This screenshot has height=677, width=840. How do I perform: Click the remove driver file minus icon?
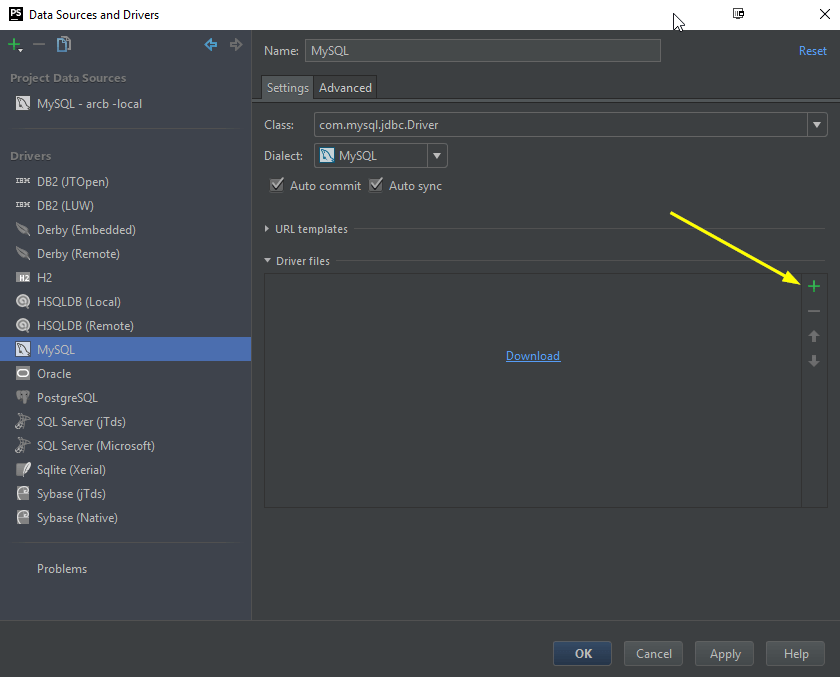[814, 311]
